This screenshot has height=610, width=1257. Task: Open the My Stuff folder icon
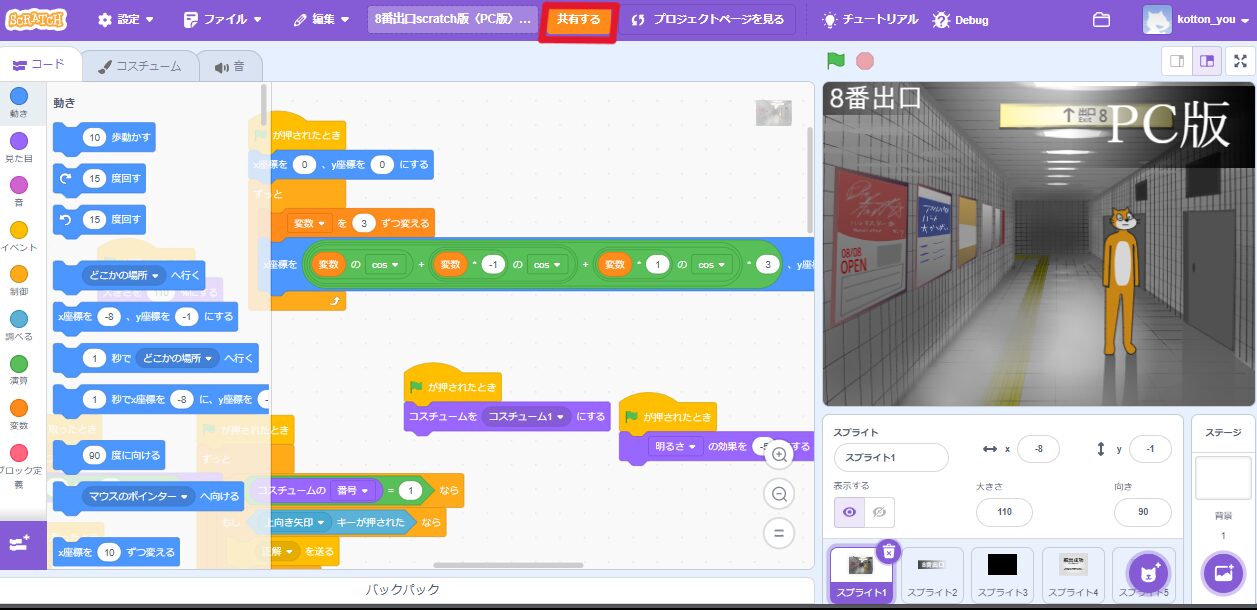coord(1101,20)
